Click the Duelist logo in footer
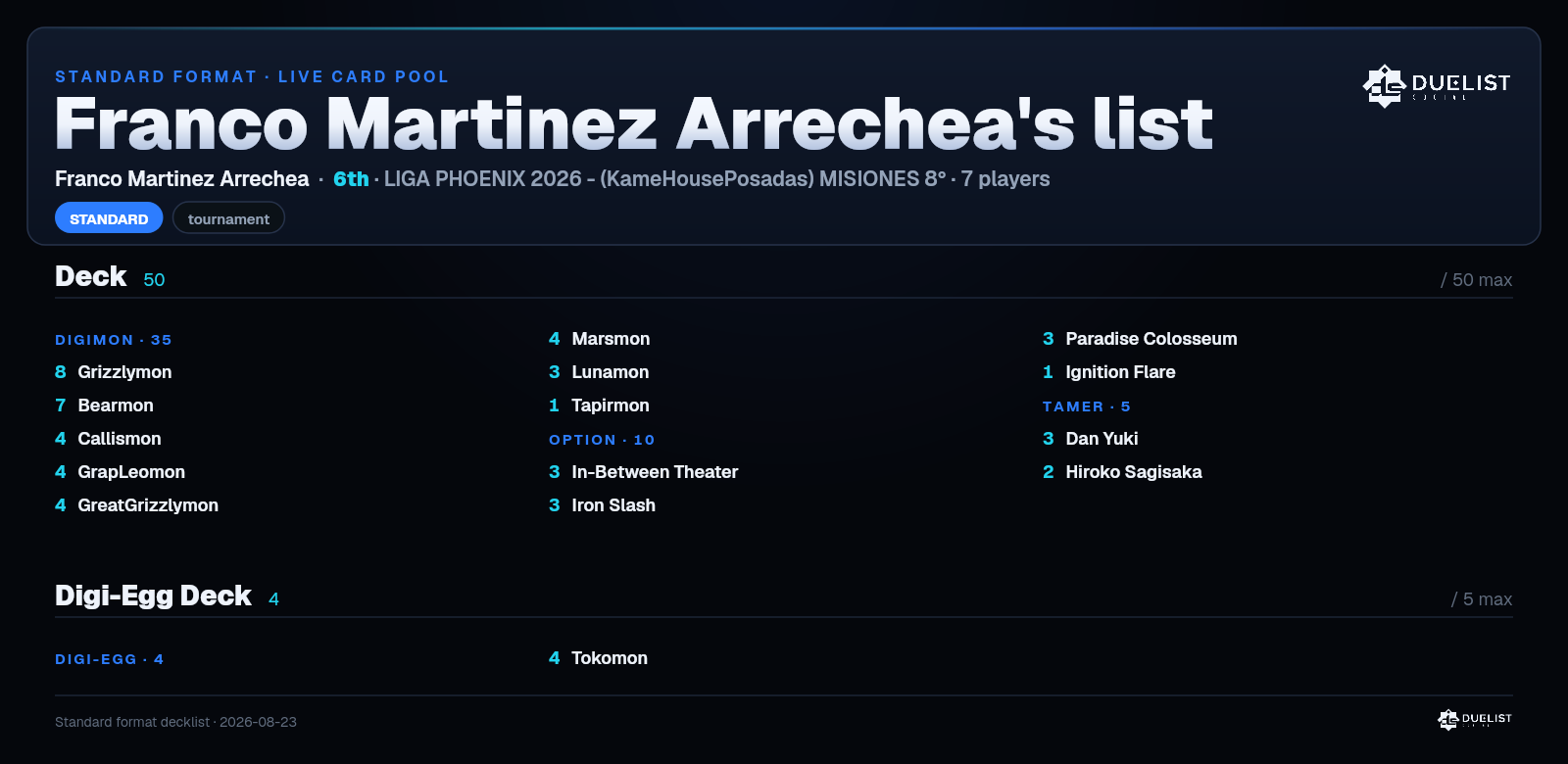1568x764 pixels. coord(1475,720)
